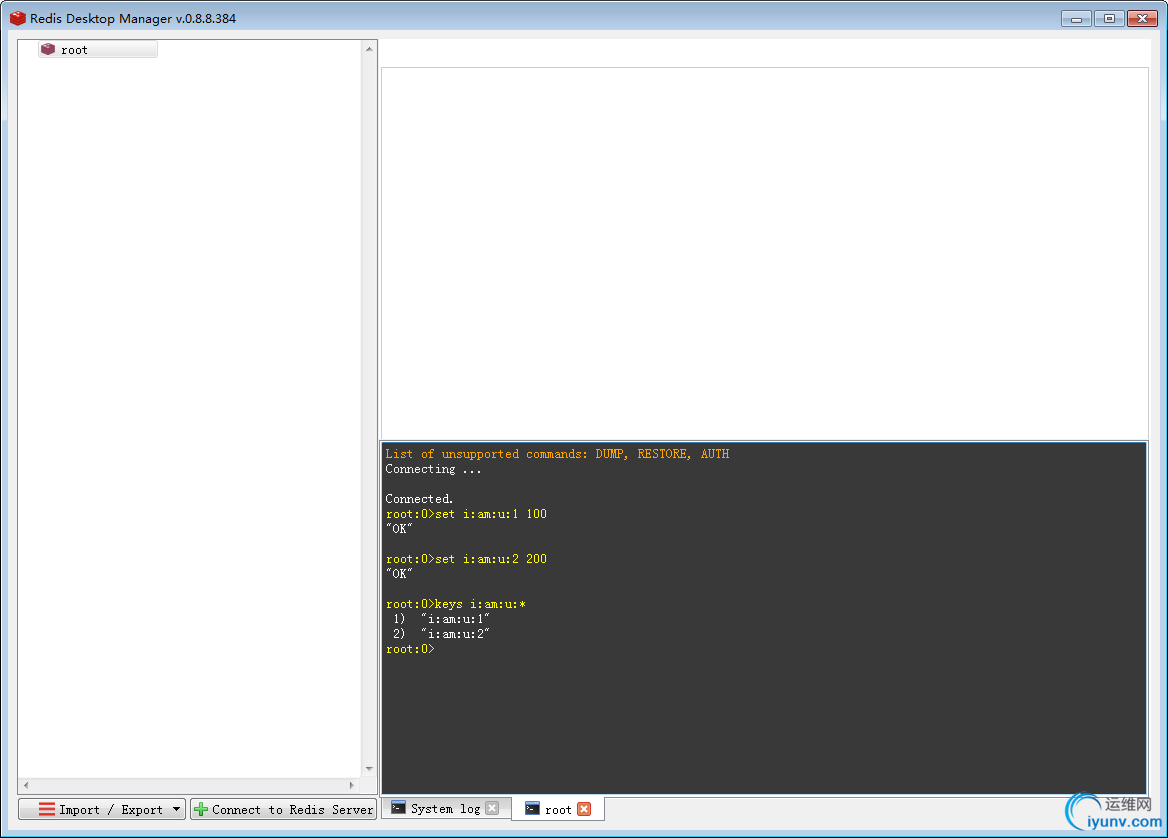Open the Import / Export menu button
This screenshot has height=838, width=1168.
(102, 809)
